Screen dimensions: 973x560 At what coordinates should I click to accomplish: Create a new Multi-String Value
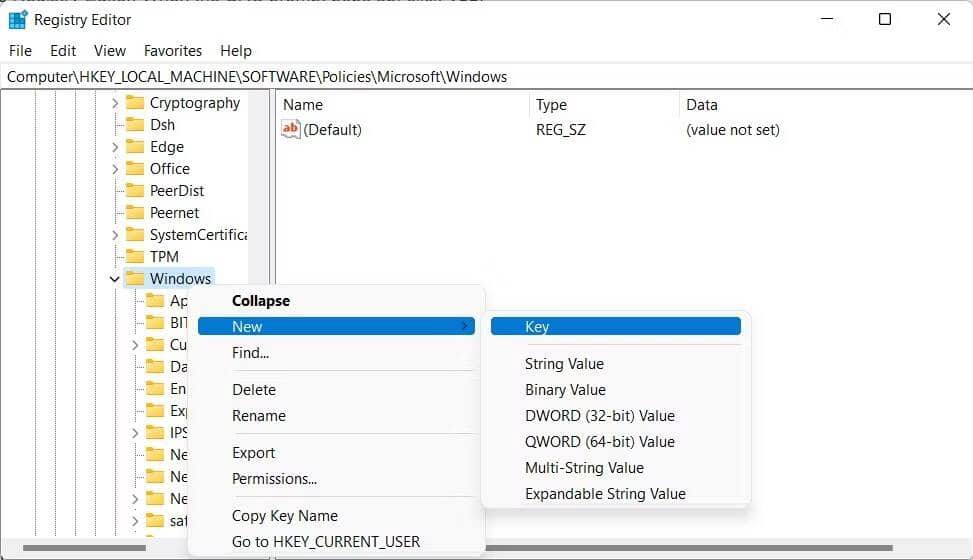coord(616,468)
